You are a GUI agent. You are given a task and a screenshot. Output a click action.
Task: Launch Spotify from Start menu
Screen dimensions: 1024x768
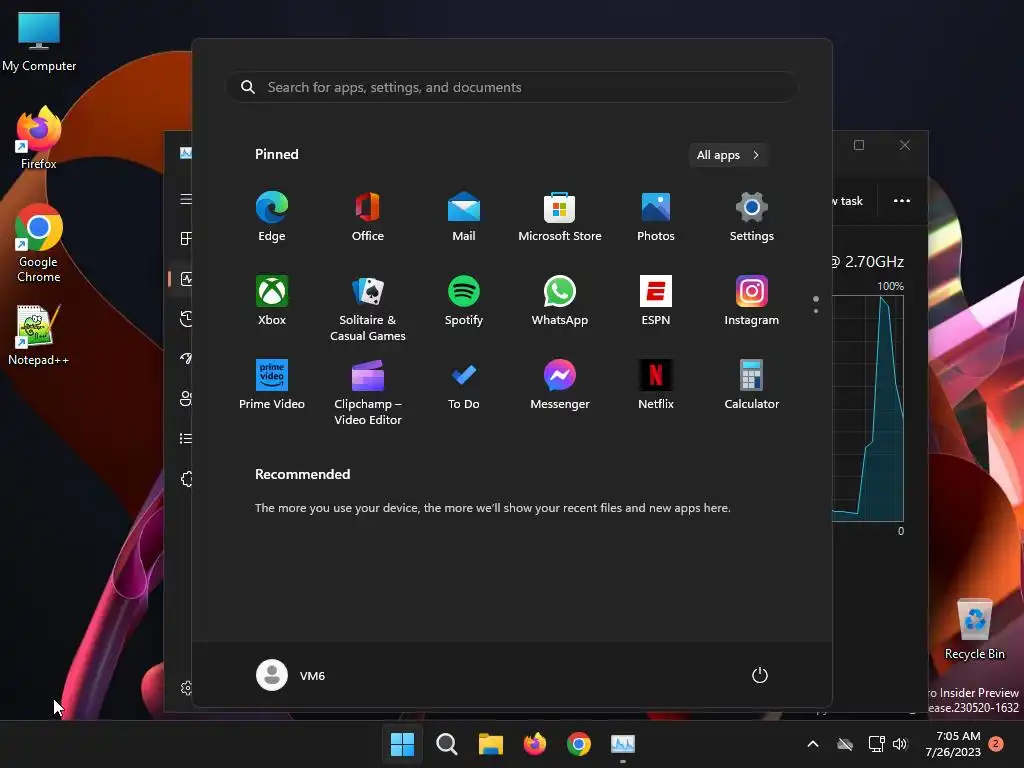(464, 301)
